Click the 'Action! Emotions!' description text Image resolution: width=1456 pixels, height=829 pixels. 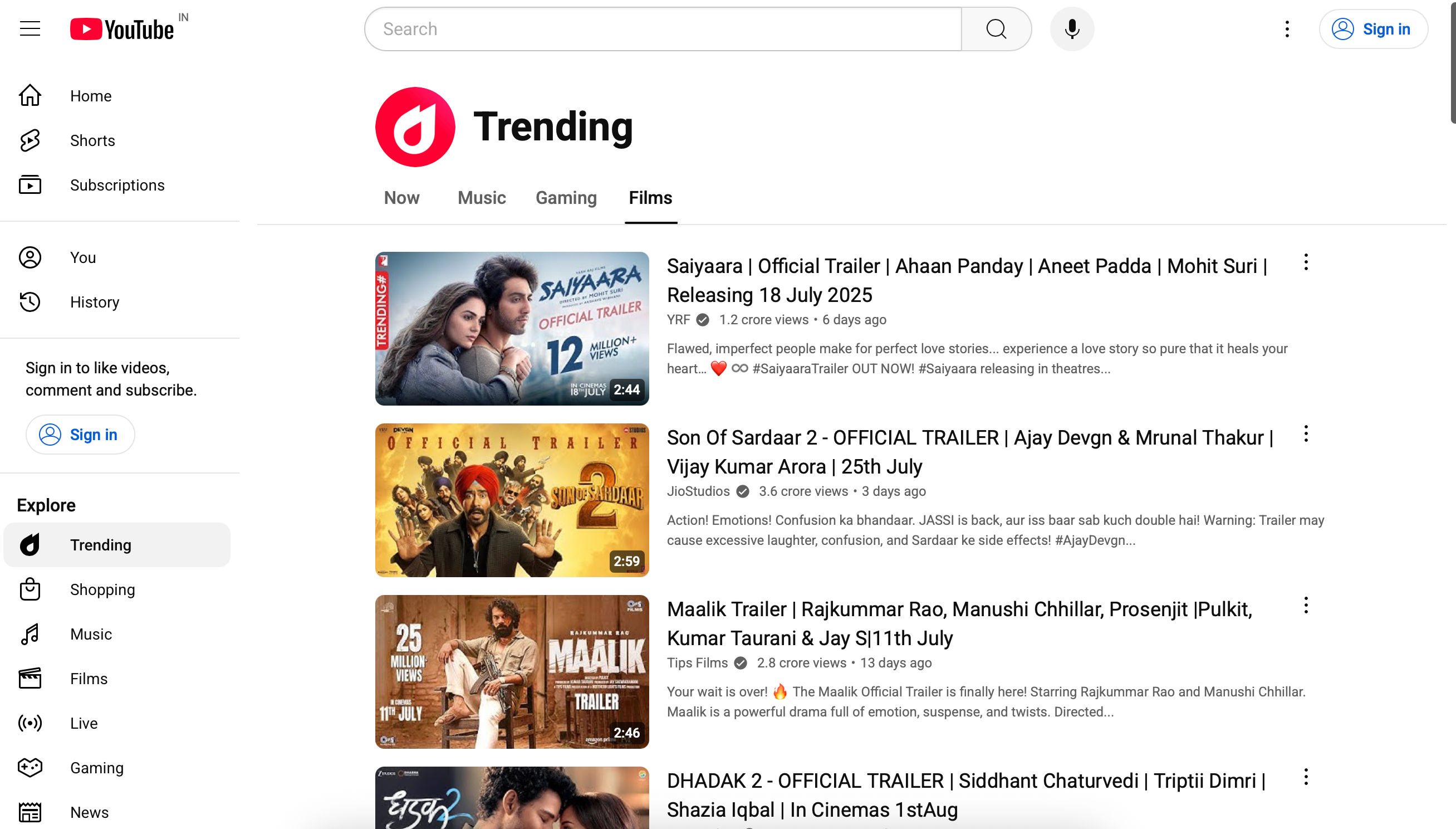click(x=995, y=530)
